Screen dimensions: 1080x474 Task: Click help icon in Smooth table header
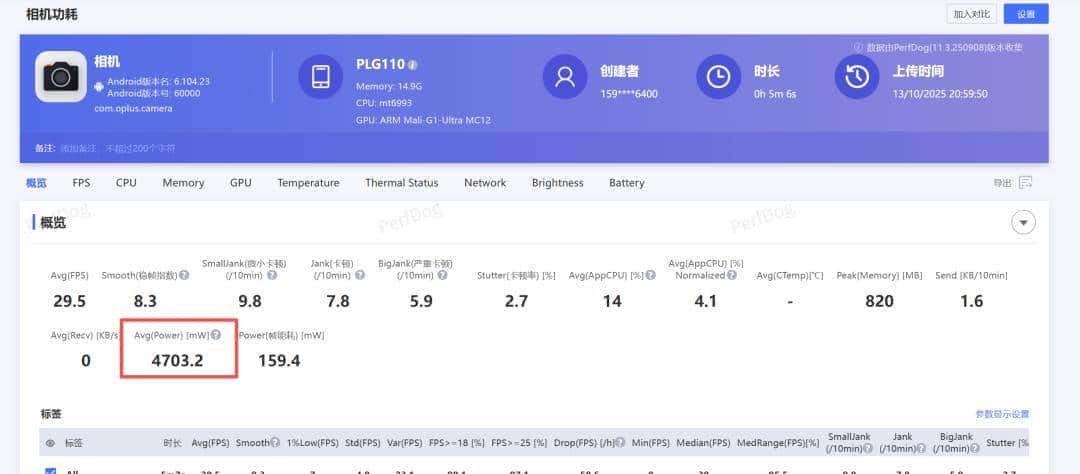[275, 443]
